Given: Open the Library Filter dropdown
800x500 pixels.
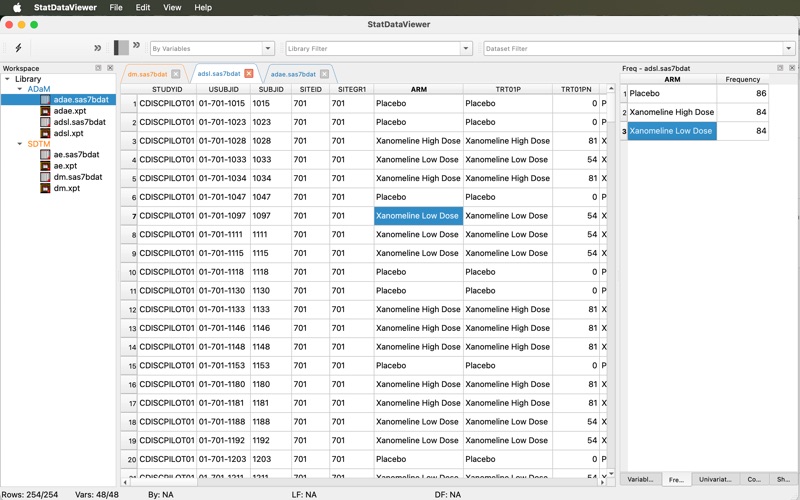Looking at the screenshot, I should pyautogui.click(x=466, y=48).
